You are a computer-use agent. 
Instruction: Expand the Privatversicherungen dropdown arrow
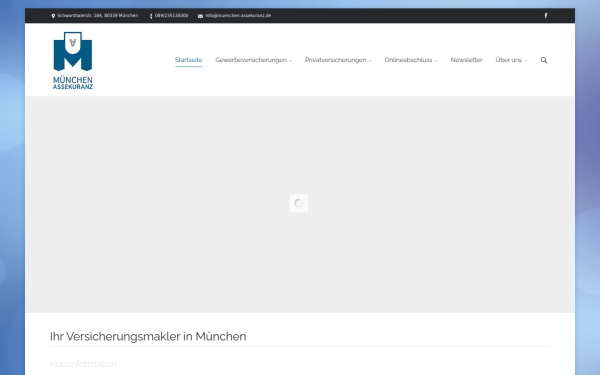click(370, 61)
